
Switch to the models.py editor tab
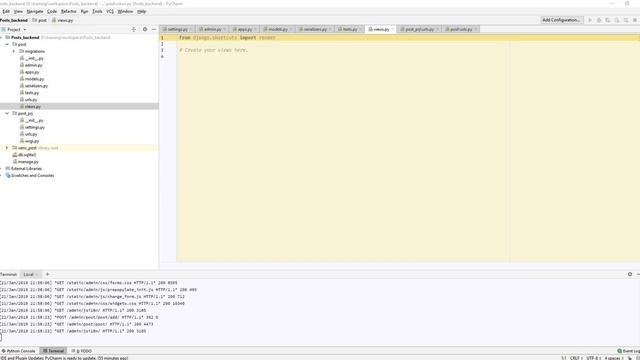tap(278, 29)
